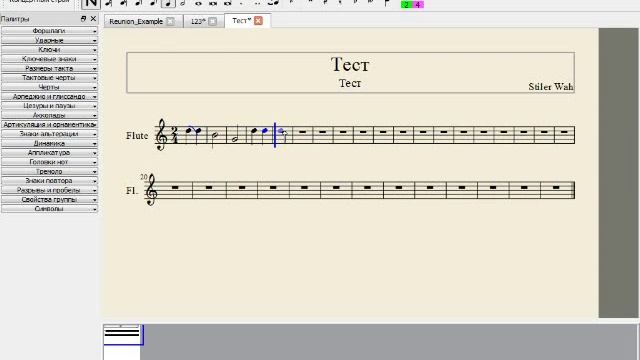The image size is (640, 360).
Task: Expand the Аппликатура palette
Action: coord(49,153)
